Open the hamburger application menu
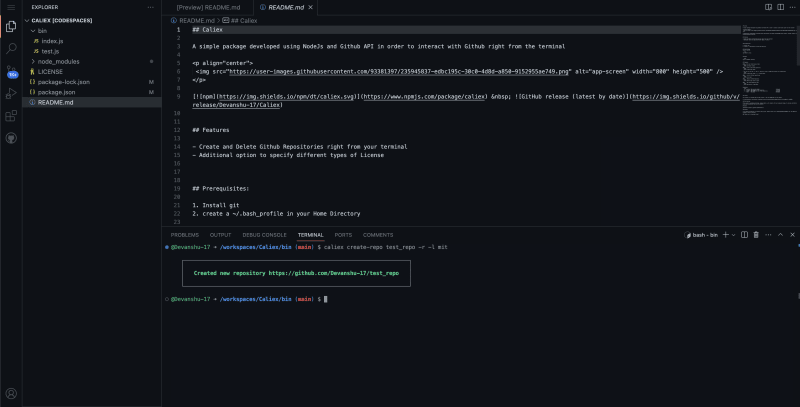800x407 pixels. [11, 8]
